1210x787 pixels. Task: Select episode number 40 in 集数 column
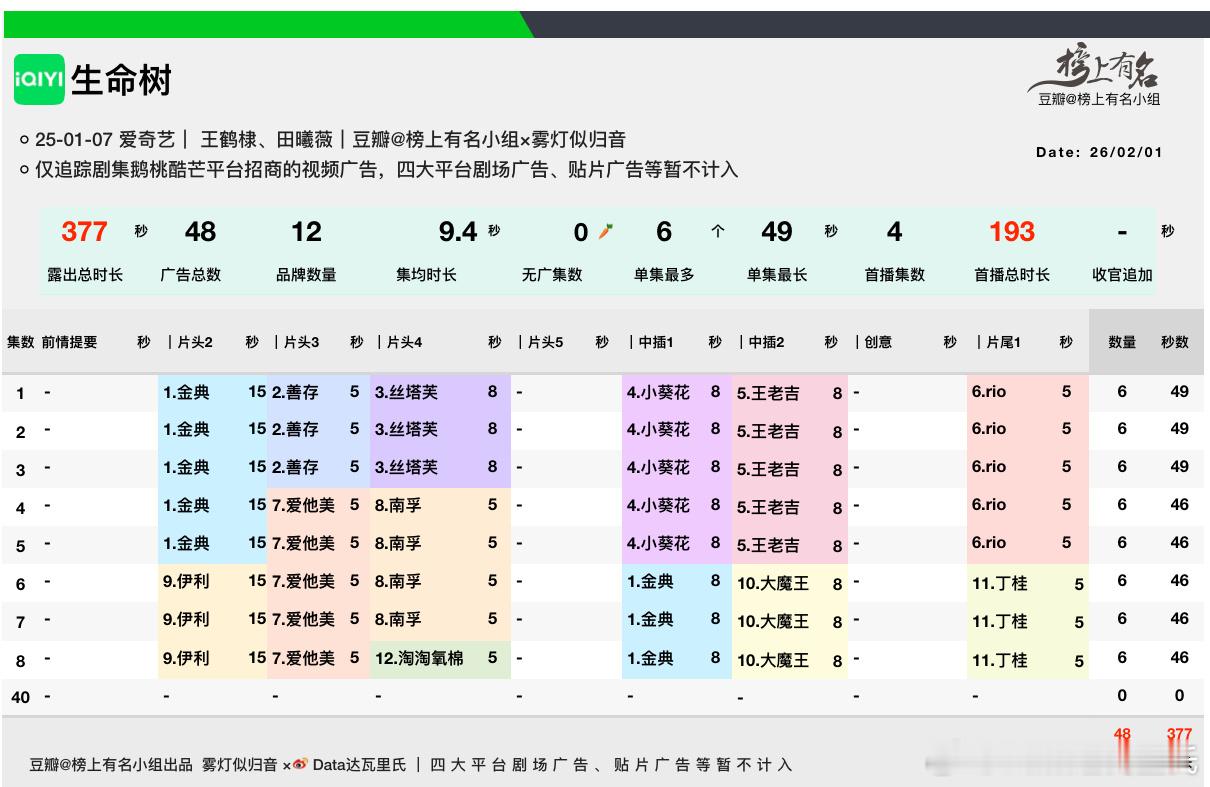(x=20, y=697)
